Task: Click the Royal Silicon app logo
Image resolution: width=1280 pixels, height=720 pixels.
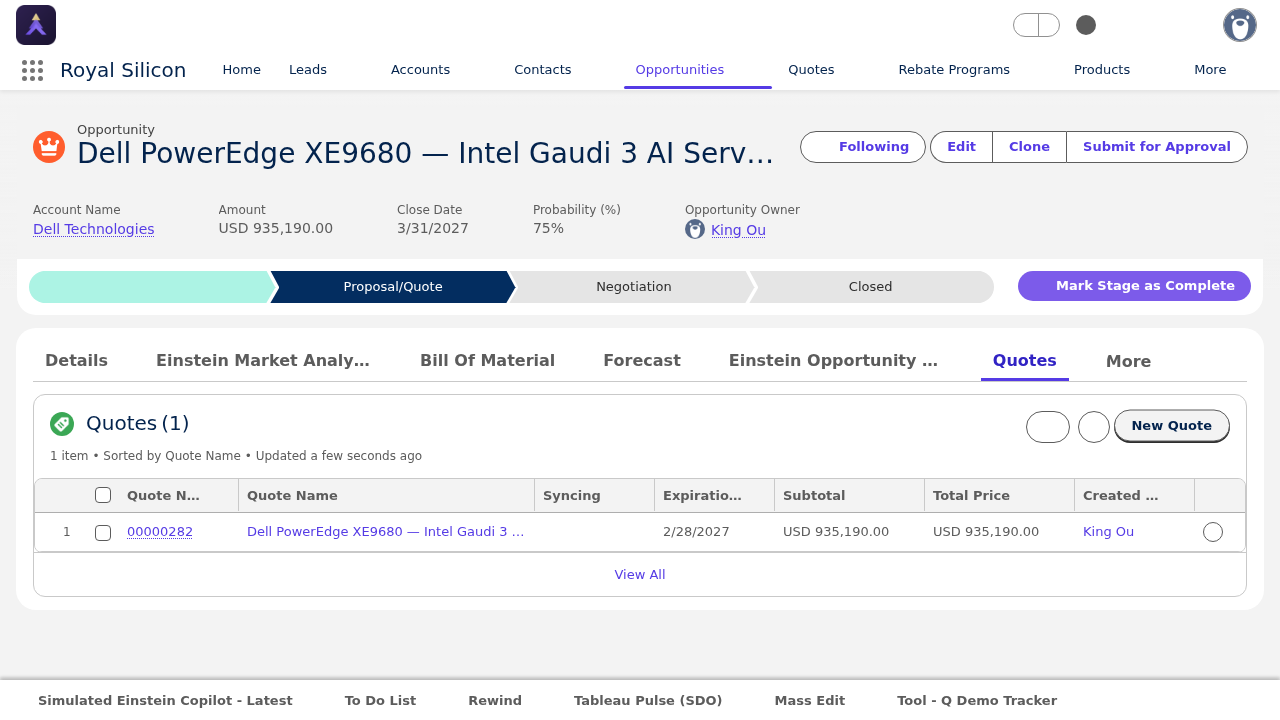Action: (36, 25)
